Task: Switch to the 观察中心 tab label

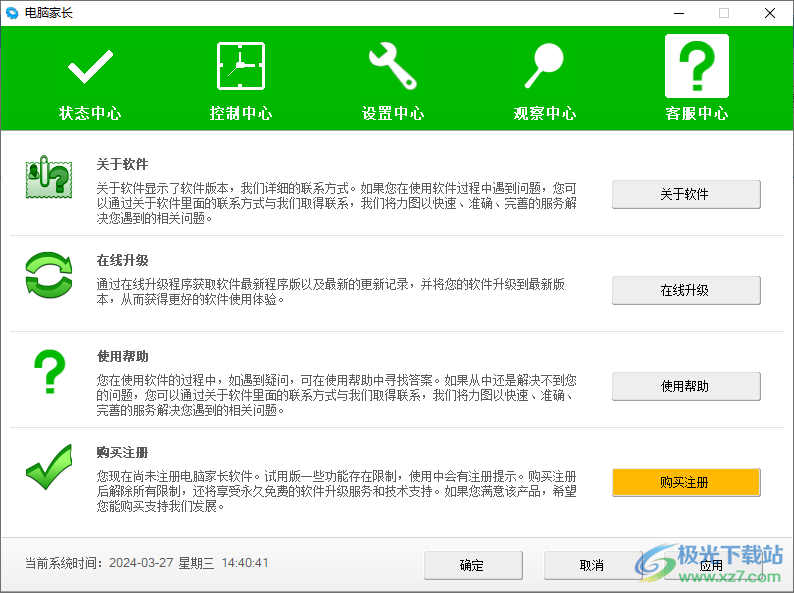Action: click(x=544, y=113)
